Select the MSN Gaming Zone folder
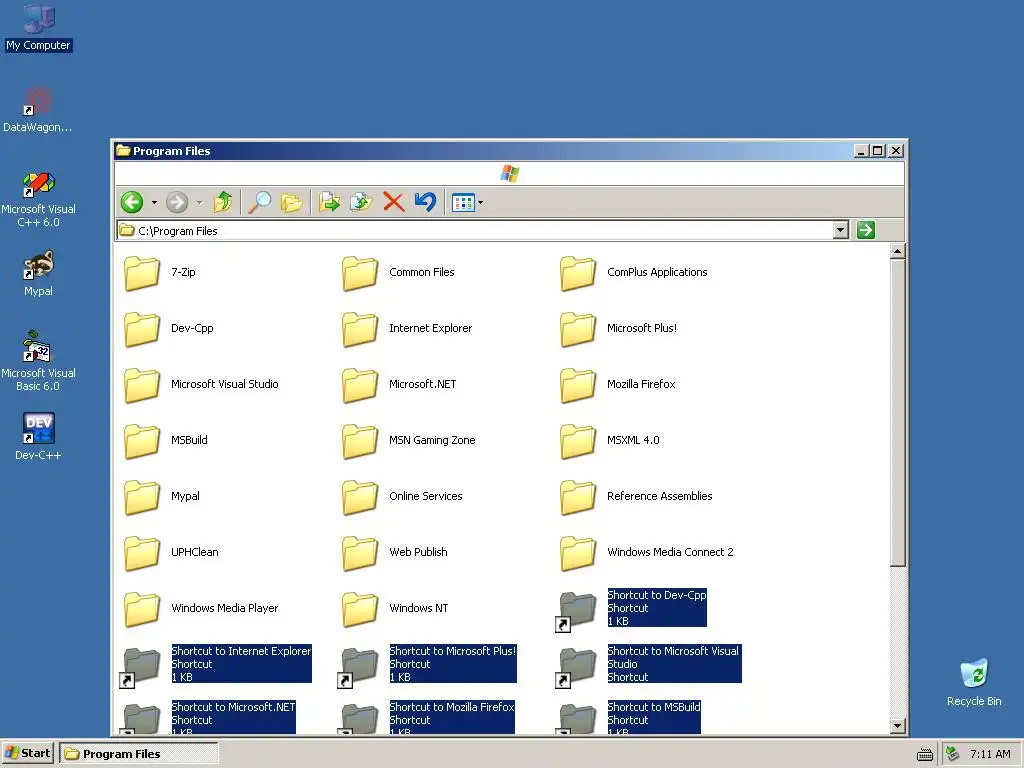Image resolution: width=1024 pixels, height=768 pixels. (409, 441)
